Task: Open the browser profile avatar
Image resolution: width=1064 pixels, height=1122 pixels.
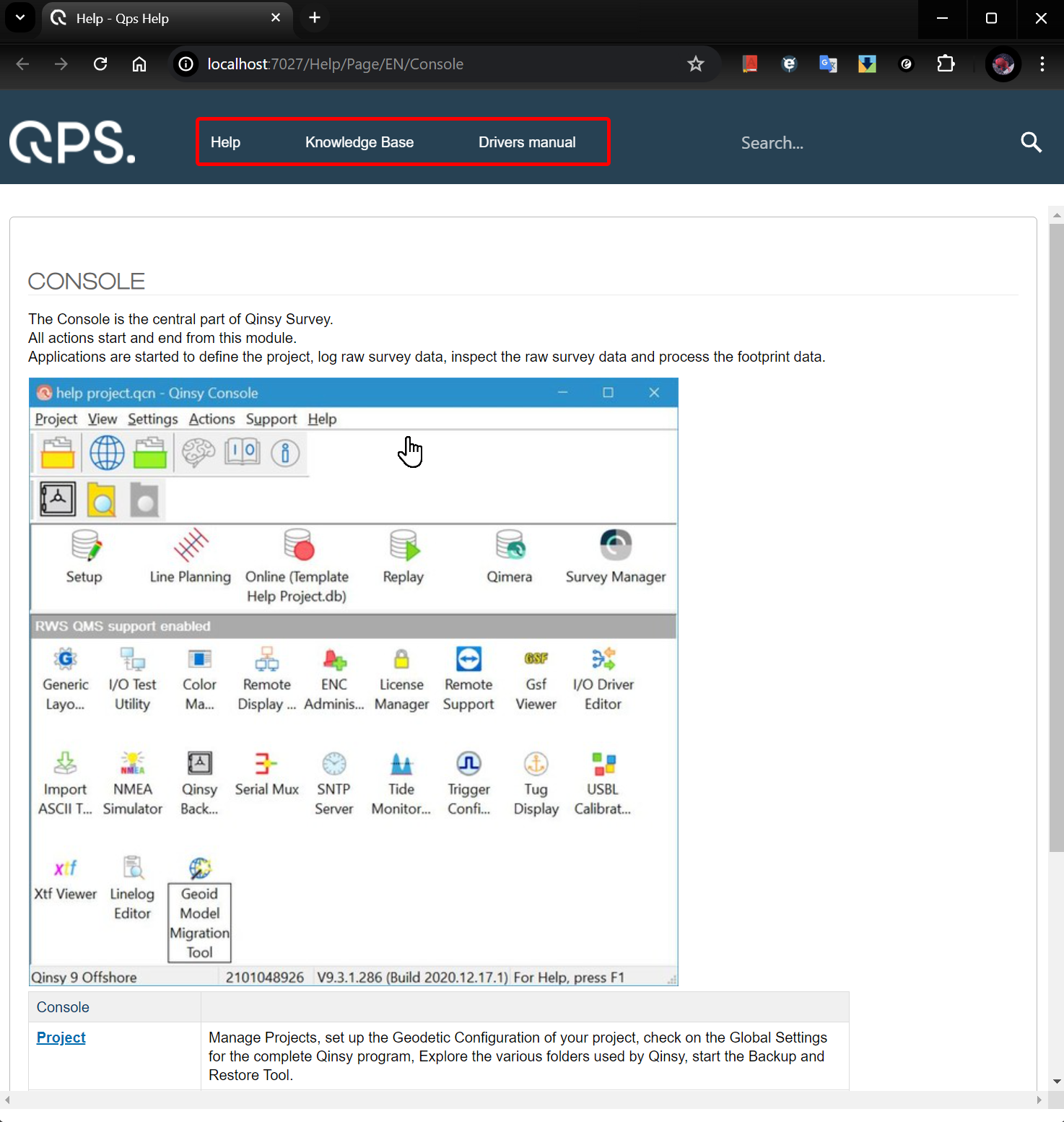Action: pos(1003,64)
